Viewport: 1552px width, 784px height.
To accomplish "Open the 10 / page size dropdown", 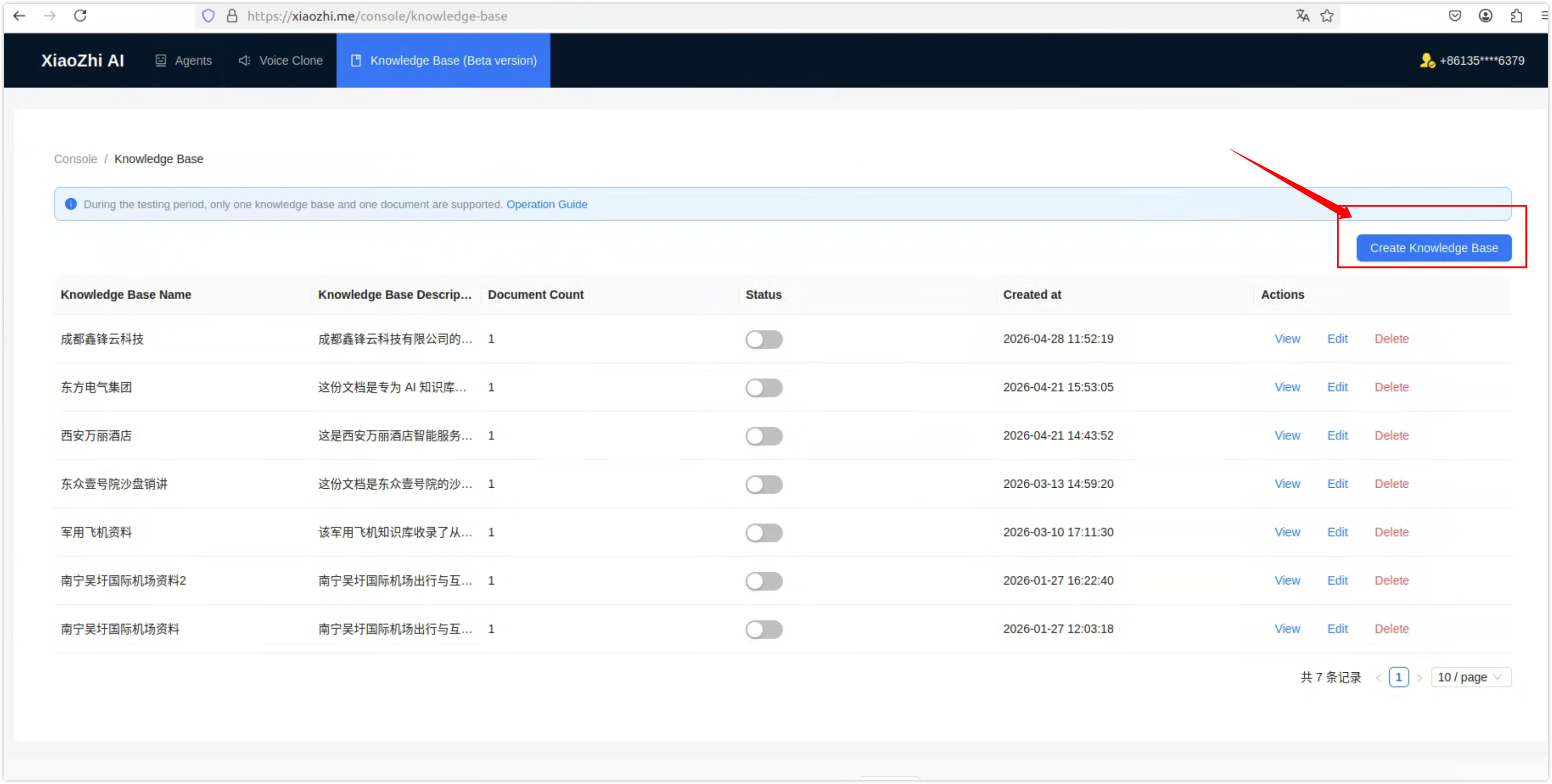I will click(x=1471, y=677).
